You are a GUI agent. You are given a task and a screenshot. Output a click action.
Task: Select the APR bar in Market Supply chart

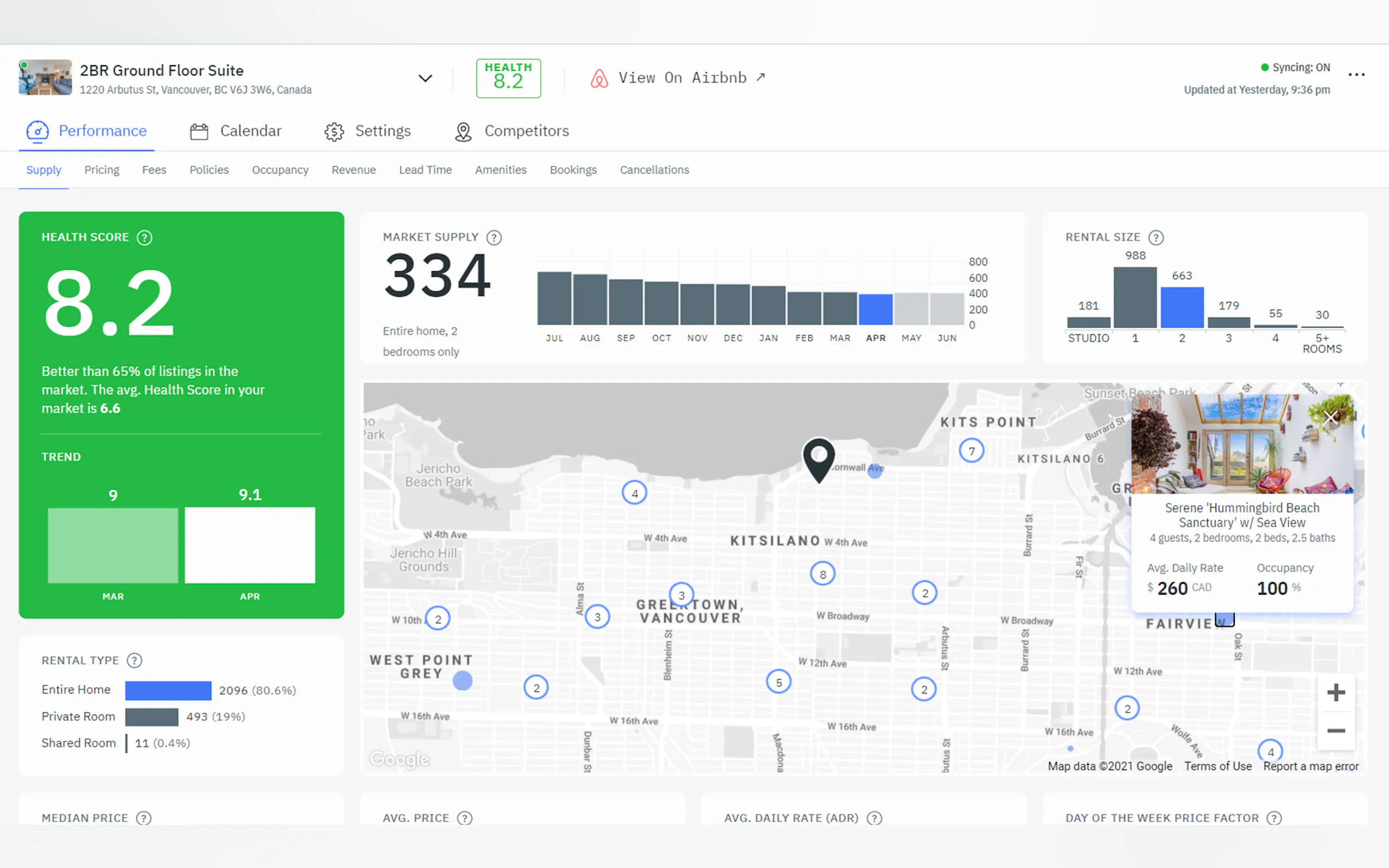pyautogui.click(x=875, y=309)
